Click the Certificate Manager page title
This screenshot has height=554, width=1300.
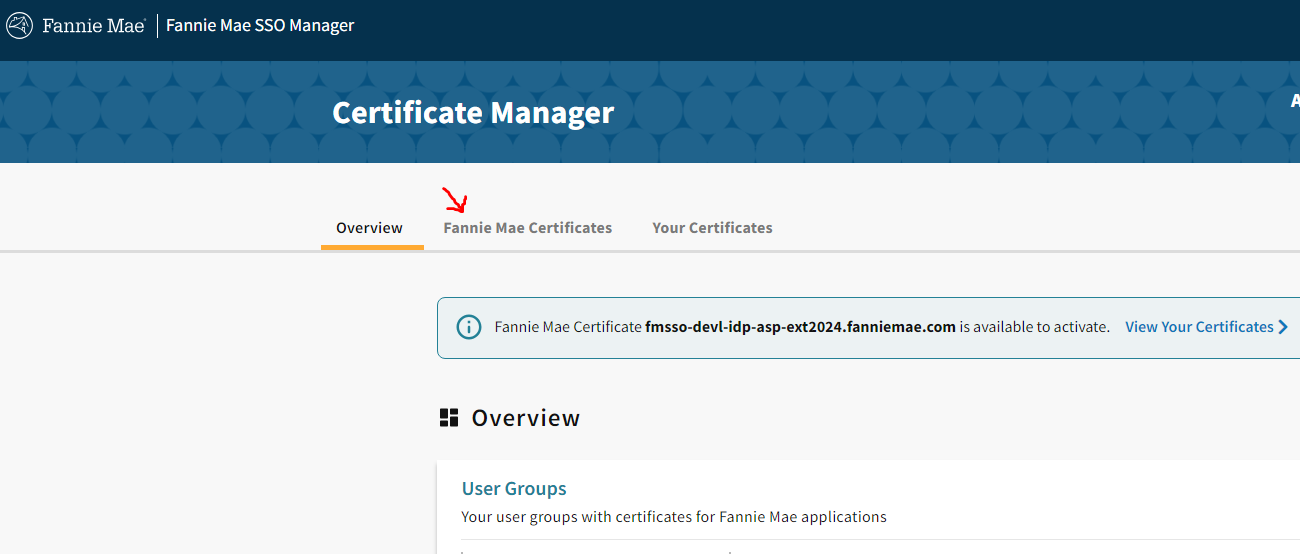point(473,112)
